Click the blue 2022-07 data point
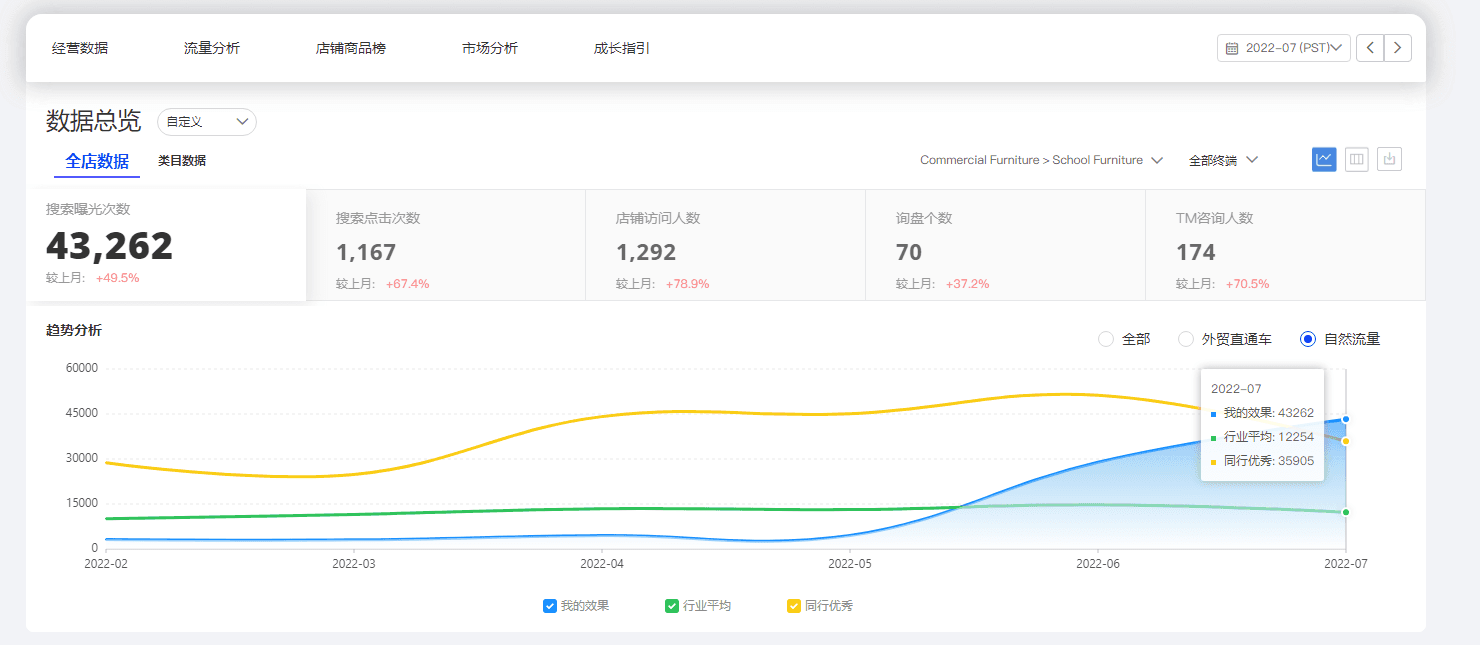The height and width of the screenshot is (645, 1480). click(1346, 419)
